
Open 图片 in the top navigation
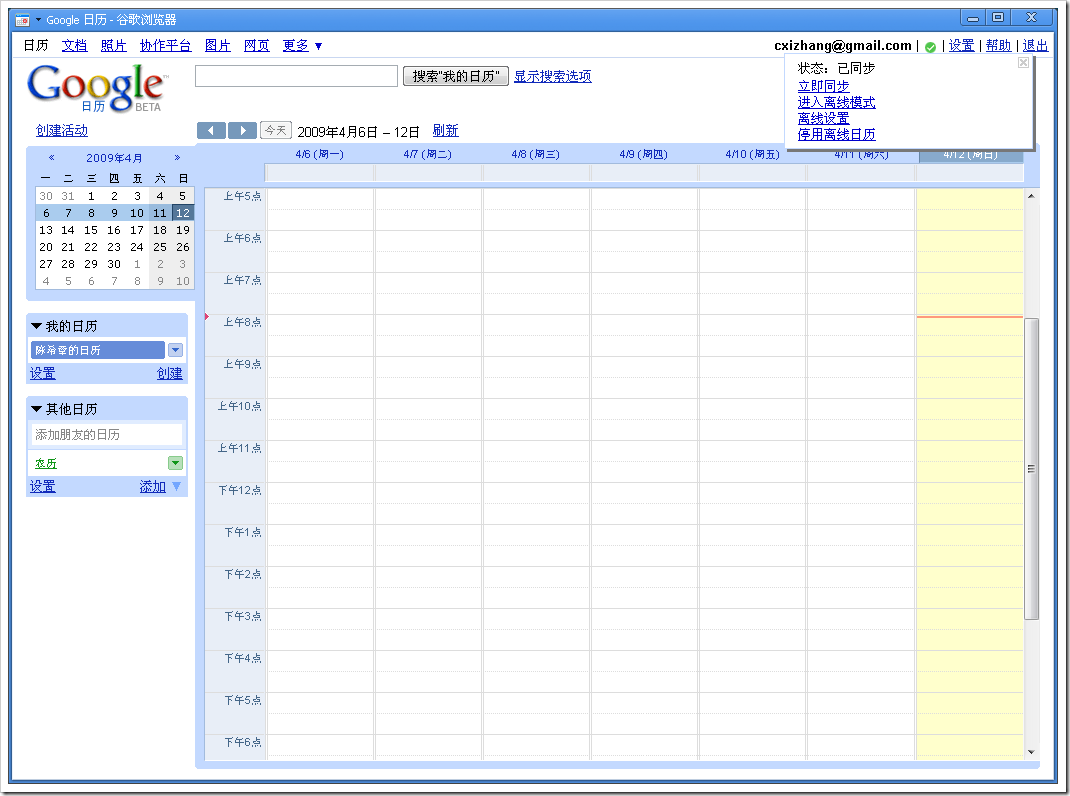point(217,46)
